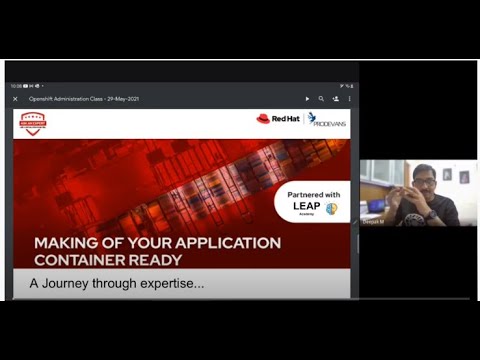Open search with the magnifier icon
The height and width of the screenshot is (360, 480).
[x=321, y=99]
